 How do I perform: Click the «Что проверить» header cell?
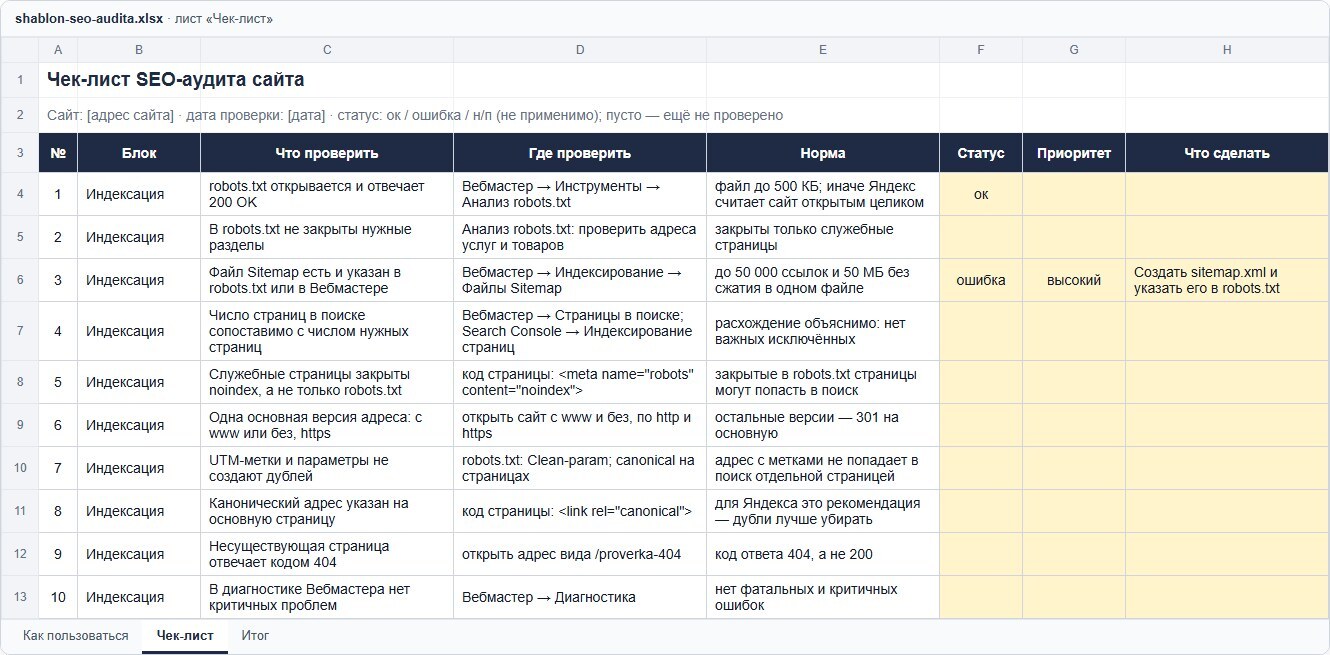[x=327, y=153]
